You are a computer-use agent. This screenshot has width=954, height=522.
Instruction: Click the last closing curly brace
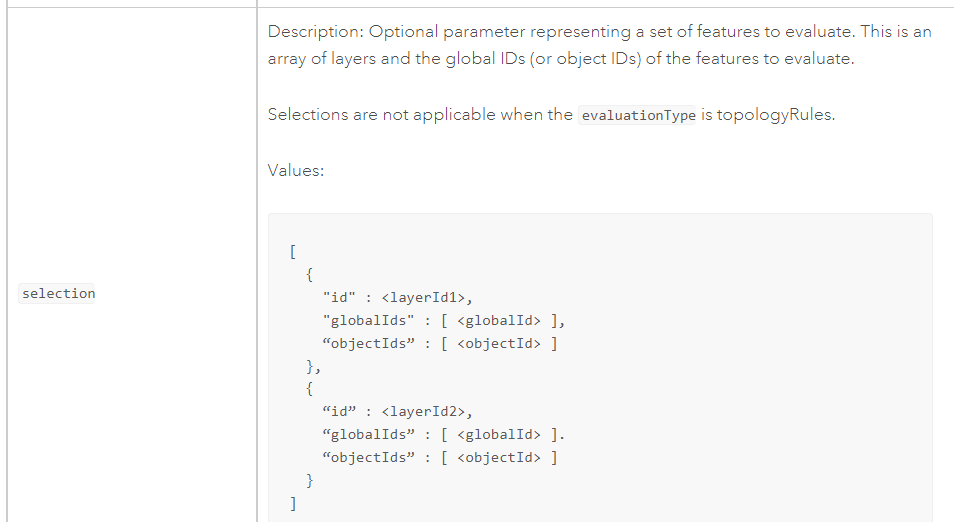click(x=310, y=481)
